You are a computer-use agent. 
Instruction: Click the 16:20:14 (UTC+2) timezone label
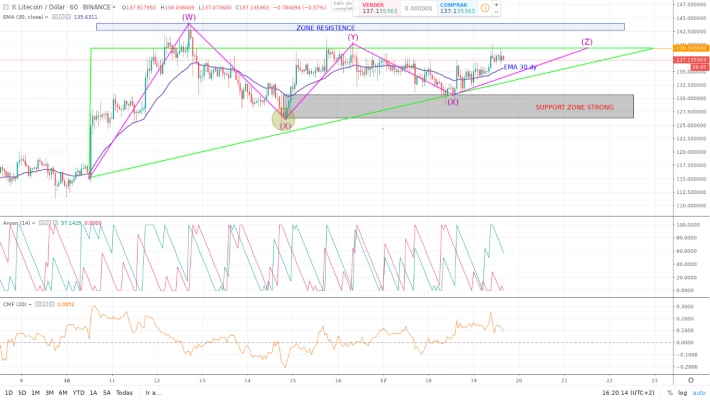click(x=628, y=393)
